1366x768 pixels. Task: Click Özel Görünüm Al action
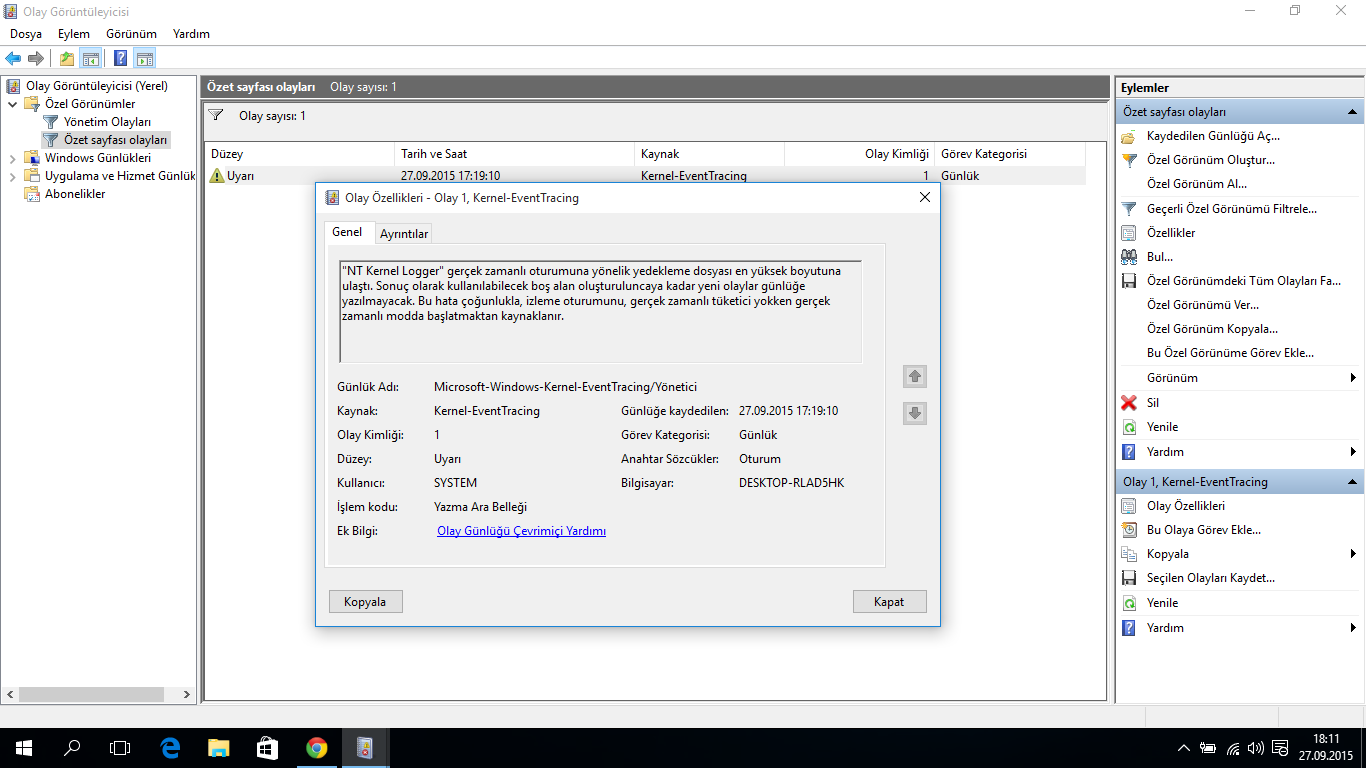click(1197, 184)
